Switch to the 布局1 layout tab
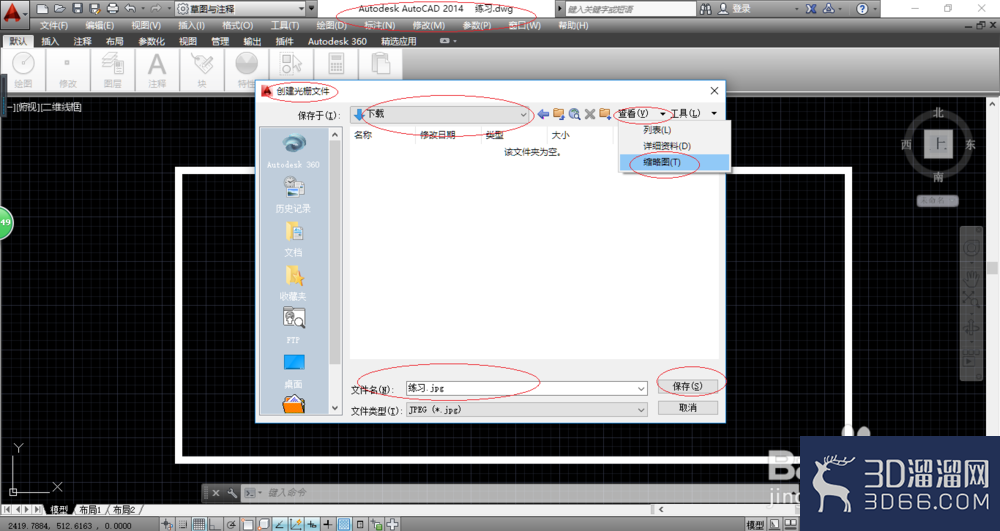The height and width of the screenshot is (531, 1000). 90,510
